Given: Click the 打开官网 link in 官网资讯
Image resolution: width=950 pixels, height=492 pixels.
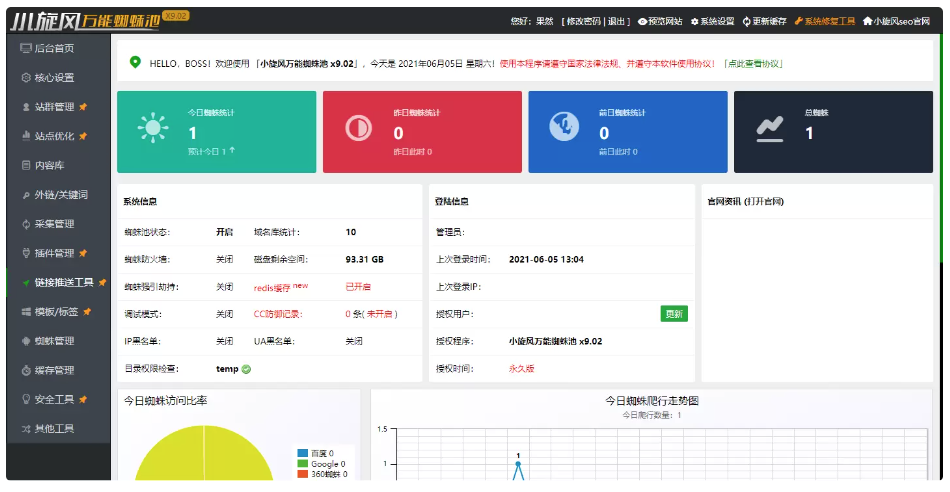Looking at the screenshot, I should click(x=766, y=201).
